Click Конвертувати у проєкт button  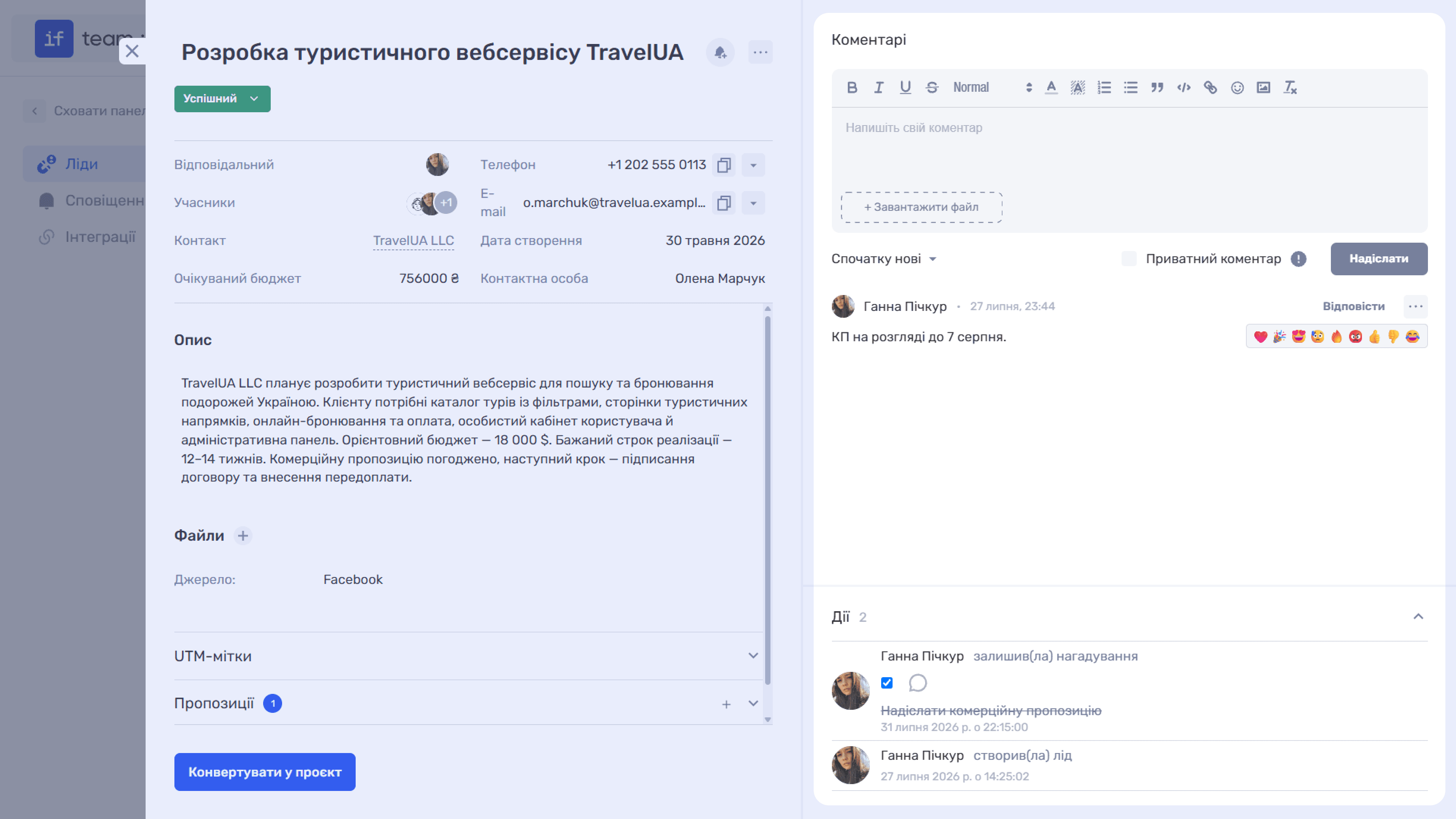tap(265, 772)
